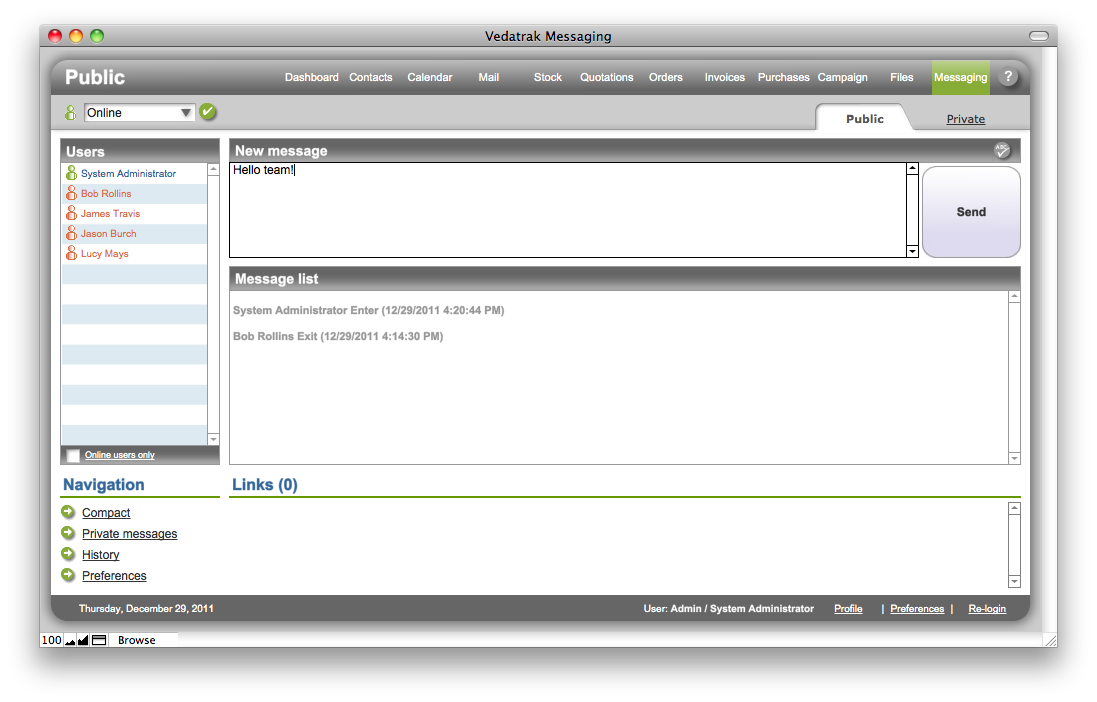The image size is (1097, 702).
Task: Click up arrow of Message list scrollbar
Action: pos(1014,297)
